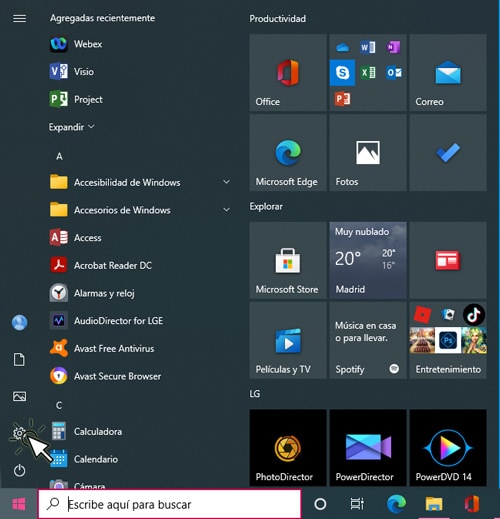Open Solitaire cards in Entretenimiento tile
The image size is (500, 519).
448,314
